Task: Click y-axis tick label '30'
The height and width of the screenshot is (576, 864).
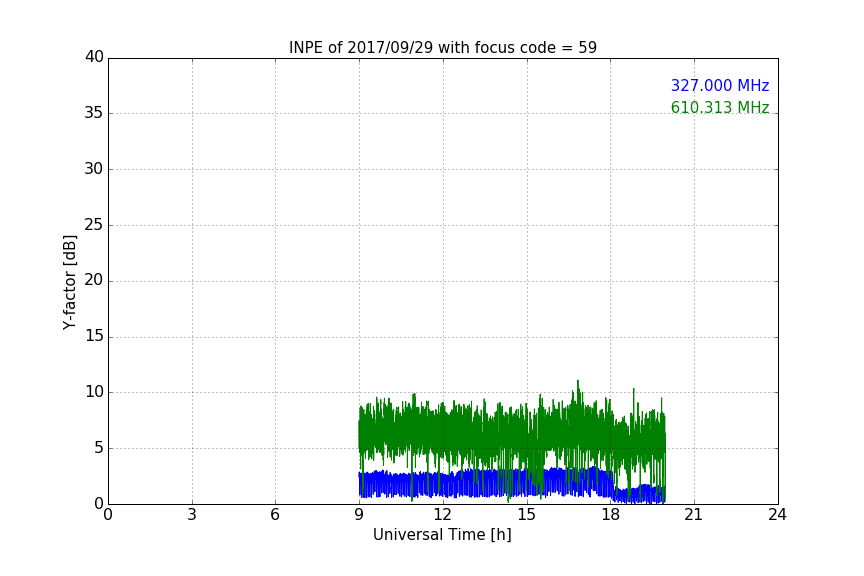Action: pyautogui.click(x=94, y=169)
